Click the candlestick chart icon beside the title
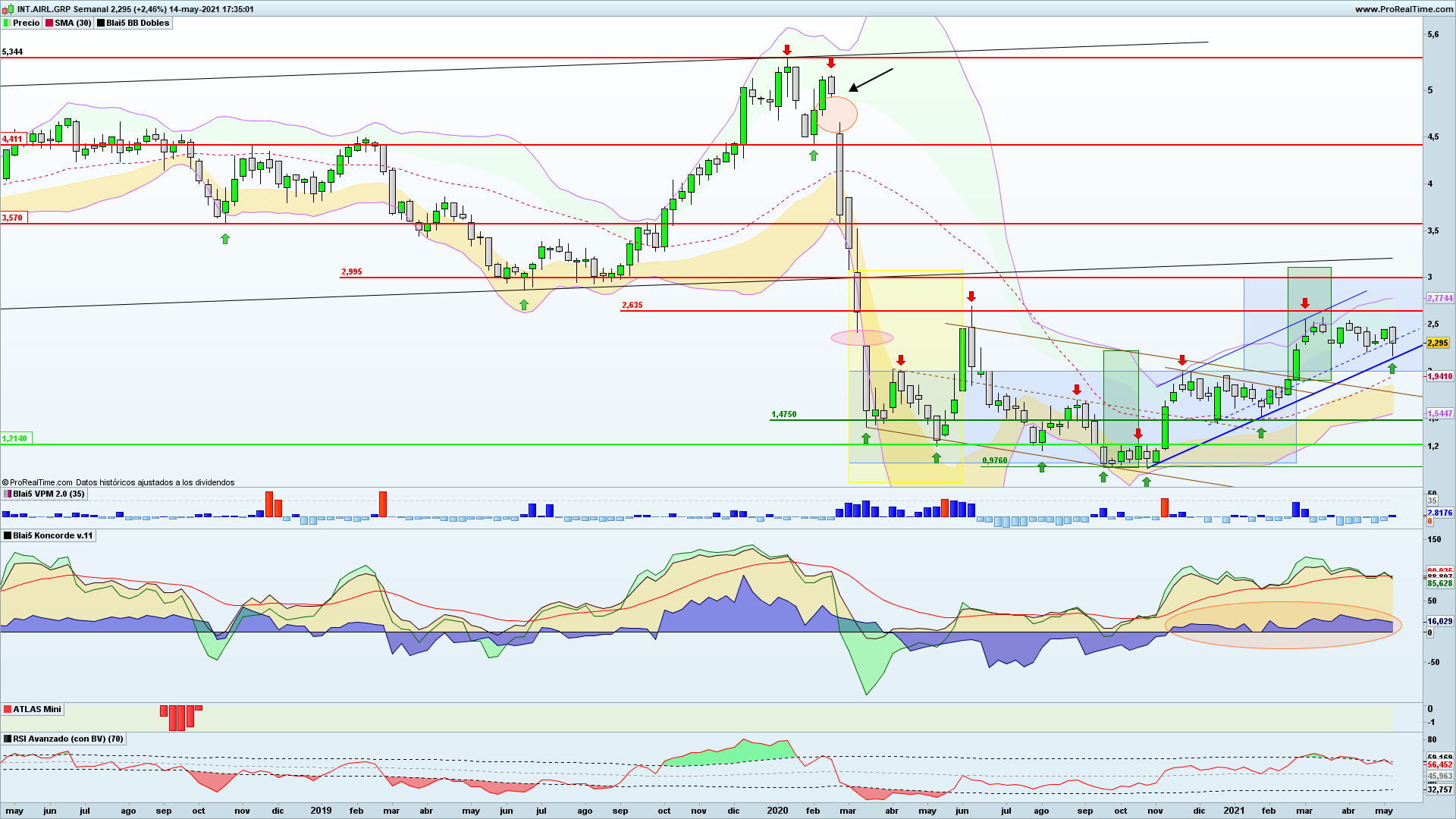The image size is (1456, 819). click(x=8, y=9)
